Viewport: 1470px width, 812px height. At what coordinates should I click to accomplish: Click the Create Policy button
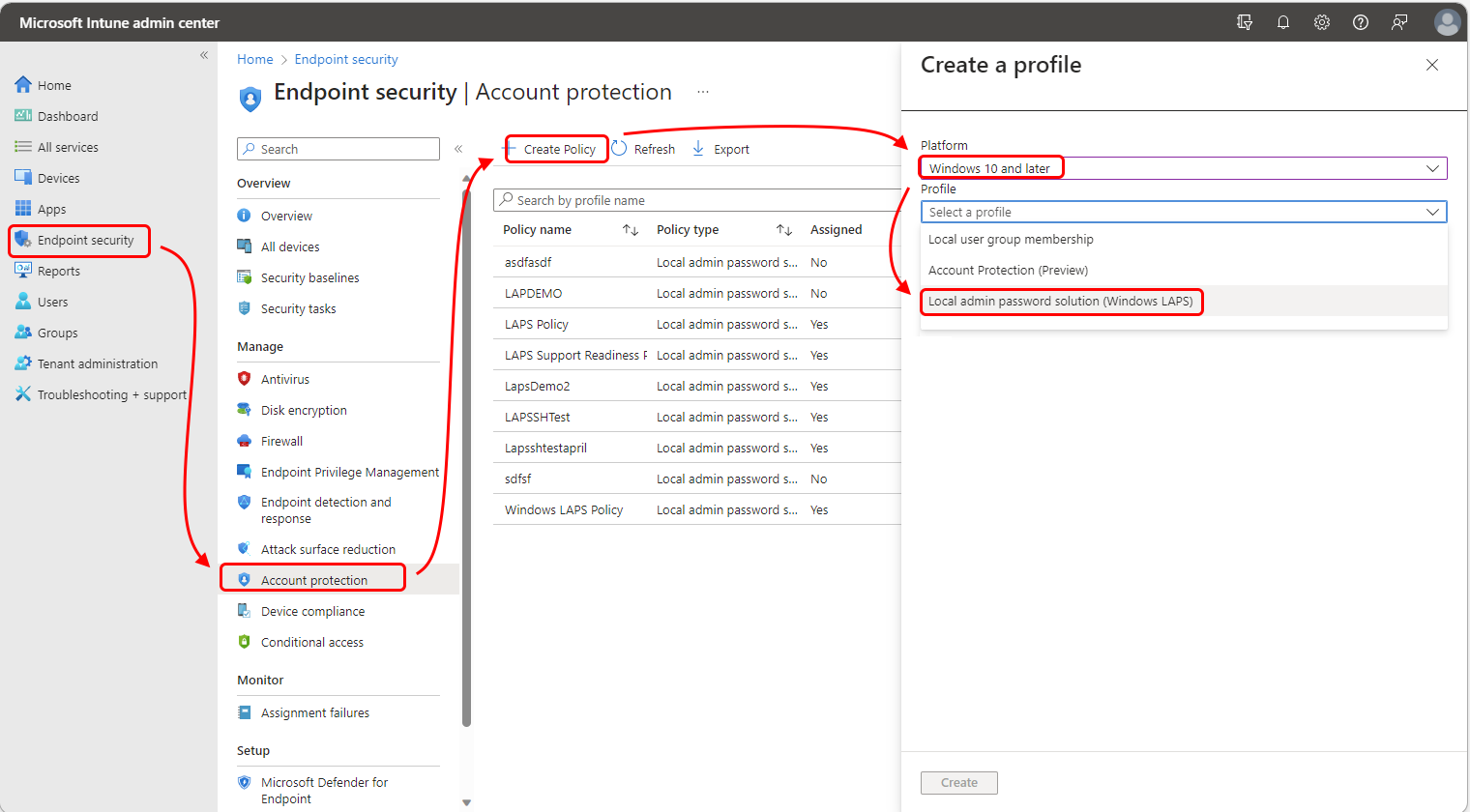[x=557, y=149]
